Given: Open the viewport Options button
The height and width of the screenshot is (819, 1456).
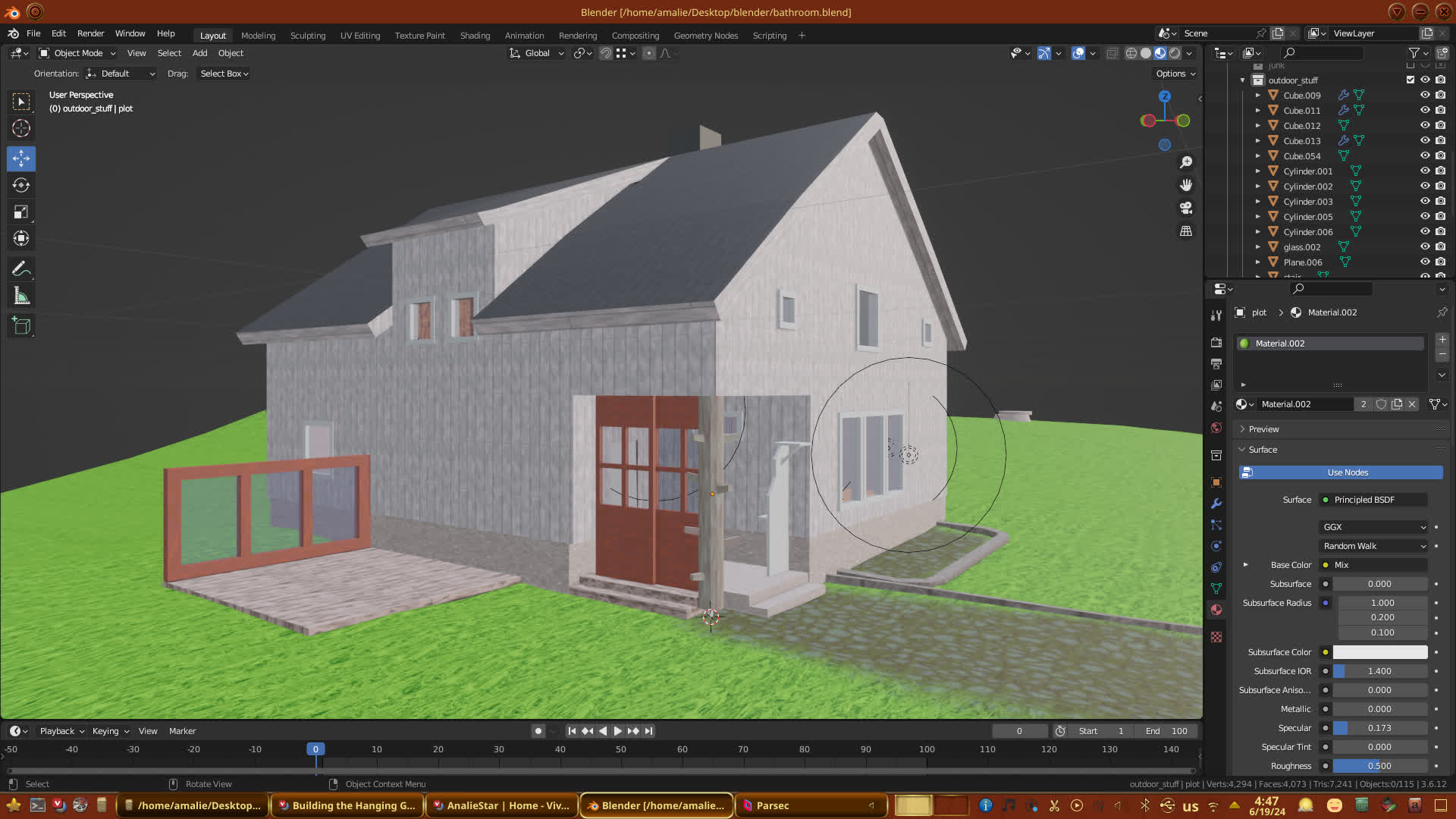Looking at the screenshot, I should point(1175,74).
